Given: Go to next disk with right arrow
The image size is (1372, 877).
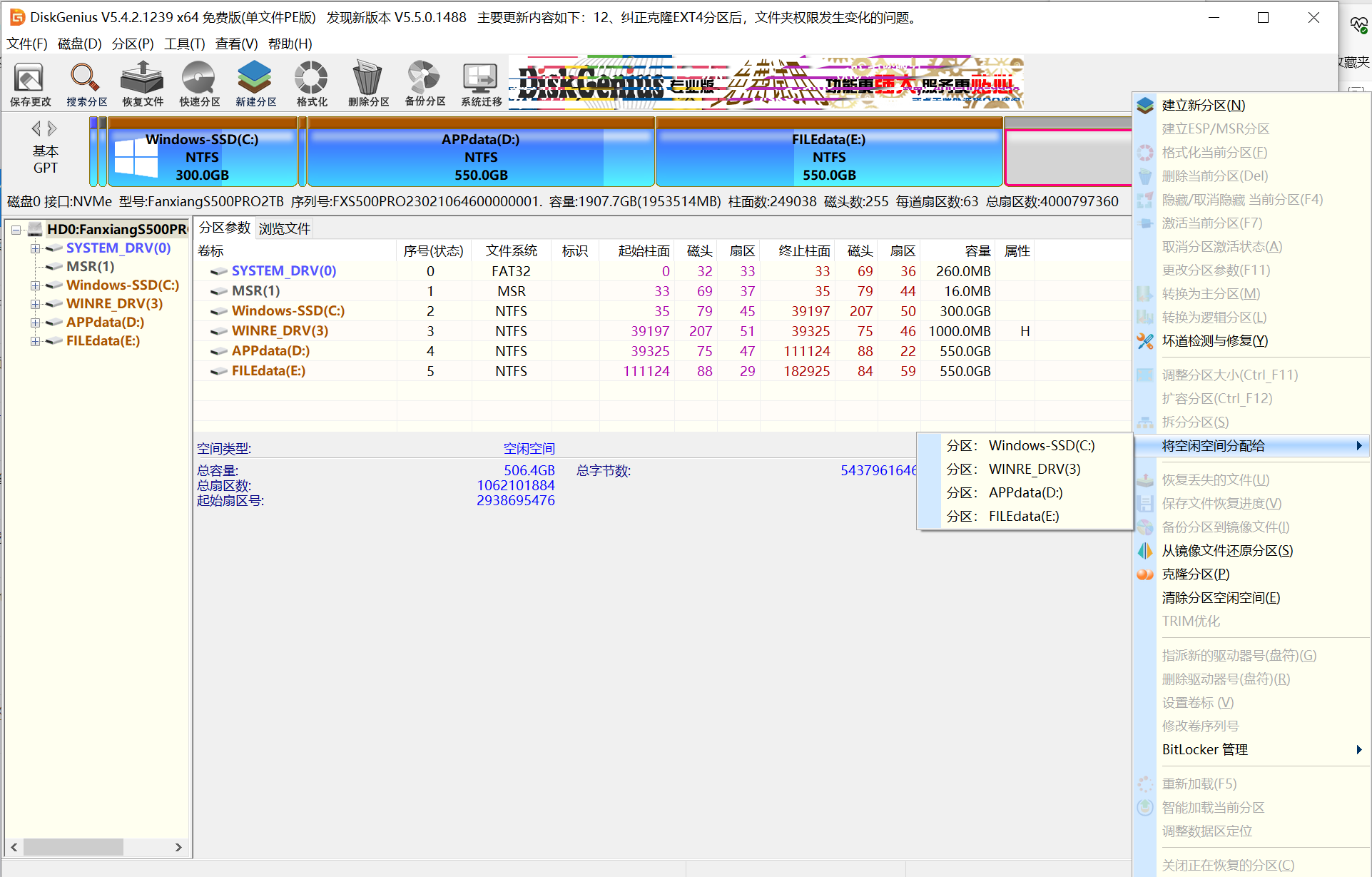Looking at the screenshot, I should click(x=52, y=128).
